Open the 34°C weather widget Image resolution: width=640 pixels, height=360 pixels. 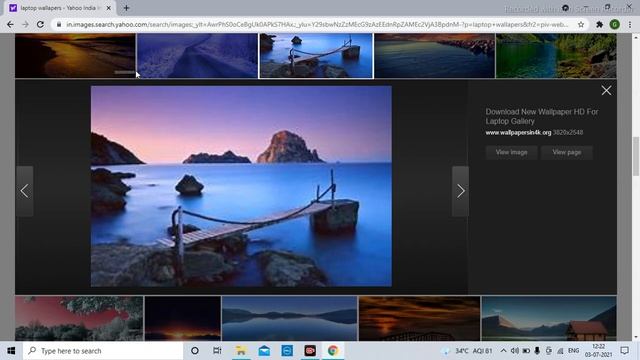(x=467, y=351)
